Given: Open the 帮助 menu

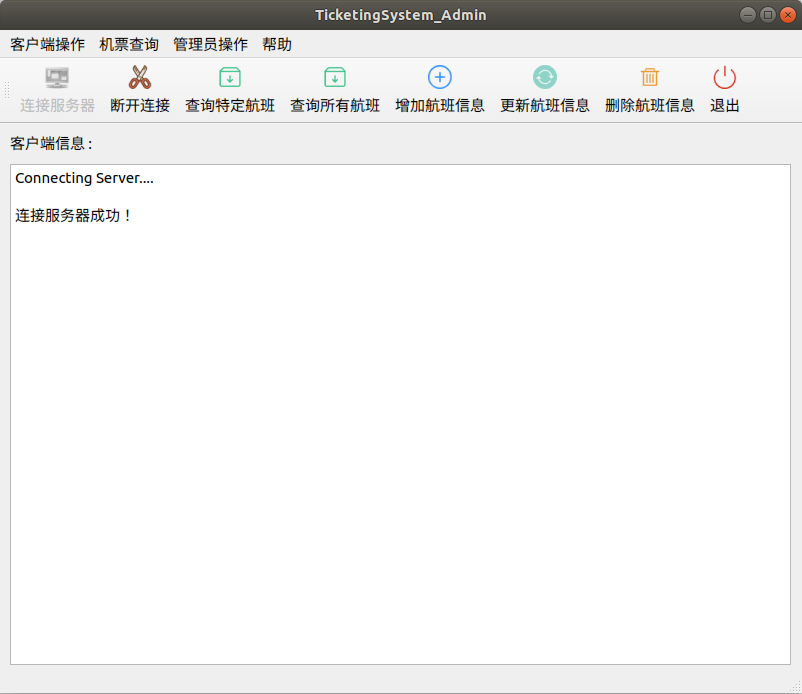Looking at the screenshot, I should [x=277, y=44].
